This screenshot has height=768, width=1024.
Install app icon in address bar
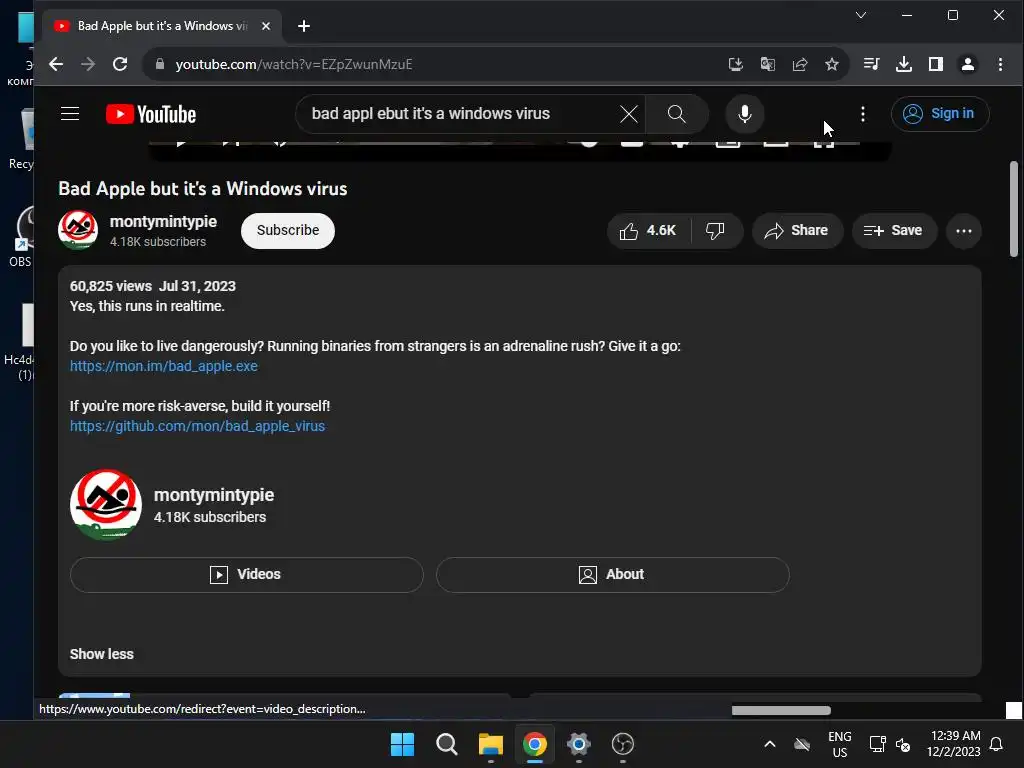pos(736,64)
